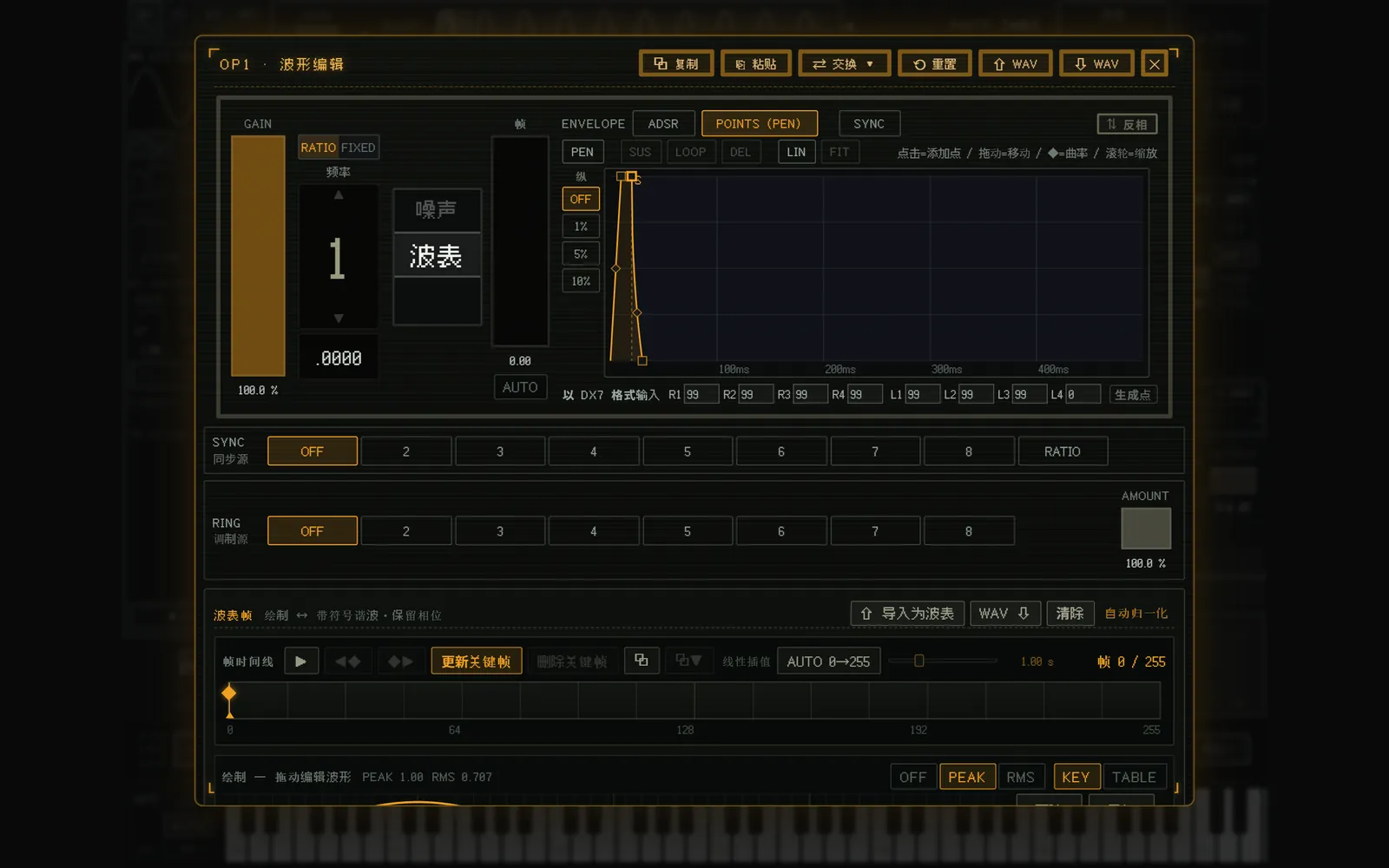The image size is (1389, 868).
Task: Select the TABLE view tab
Action: [1134, 777]
